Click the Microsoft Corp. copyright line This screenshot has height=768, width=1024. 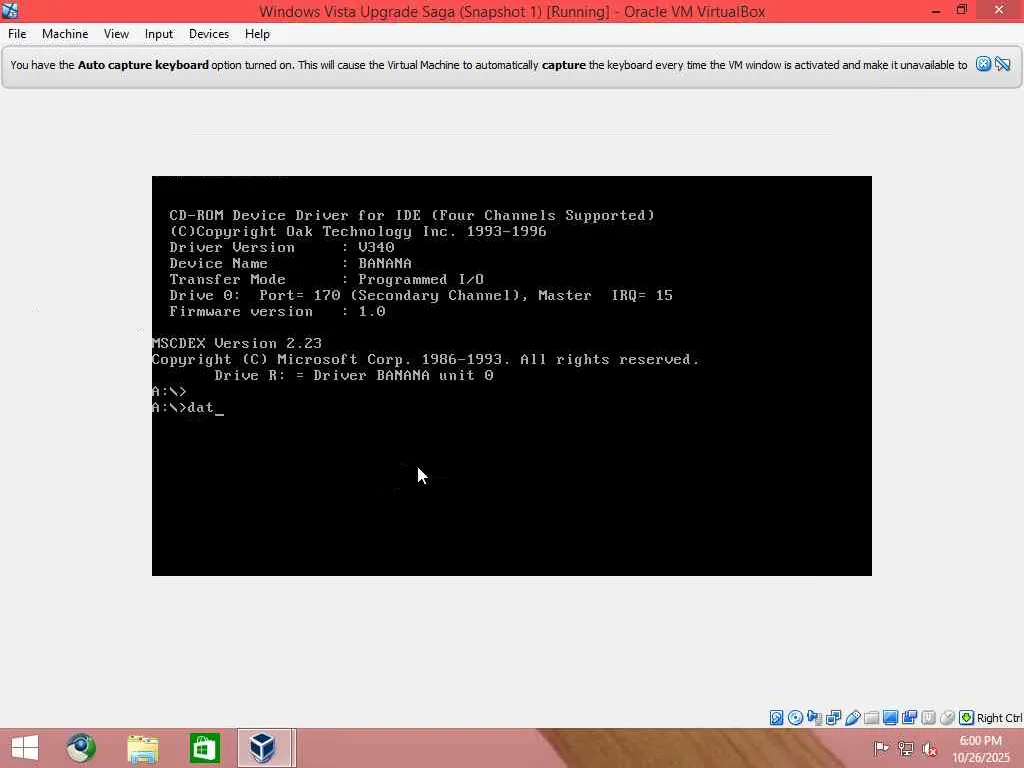425,360
